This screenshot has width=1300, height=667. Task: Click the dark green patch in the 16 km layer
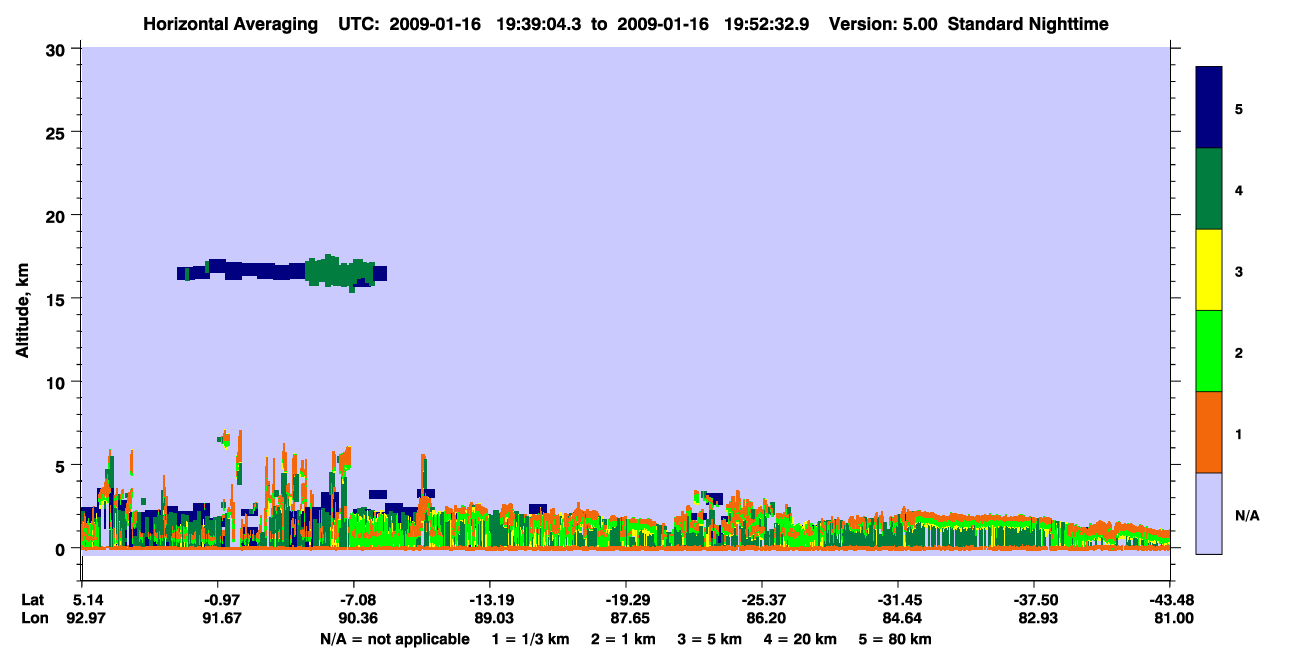tap(340, 272)
